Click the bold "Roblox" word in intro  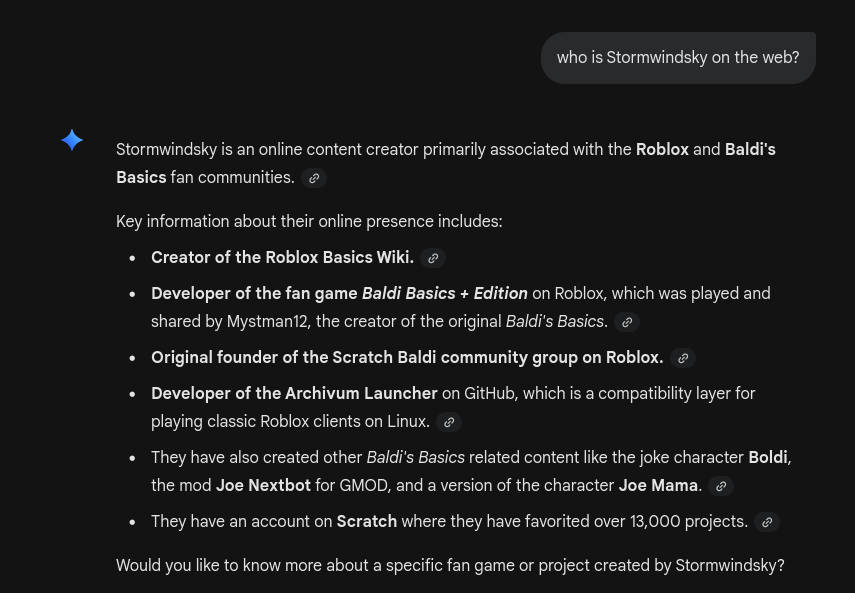point(662,150)
